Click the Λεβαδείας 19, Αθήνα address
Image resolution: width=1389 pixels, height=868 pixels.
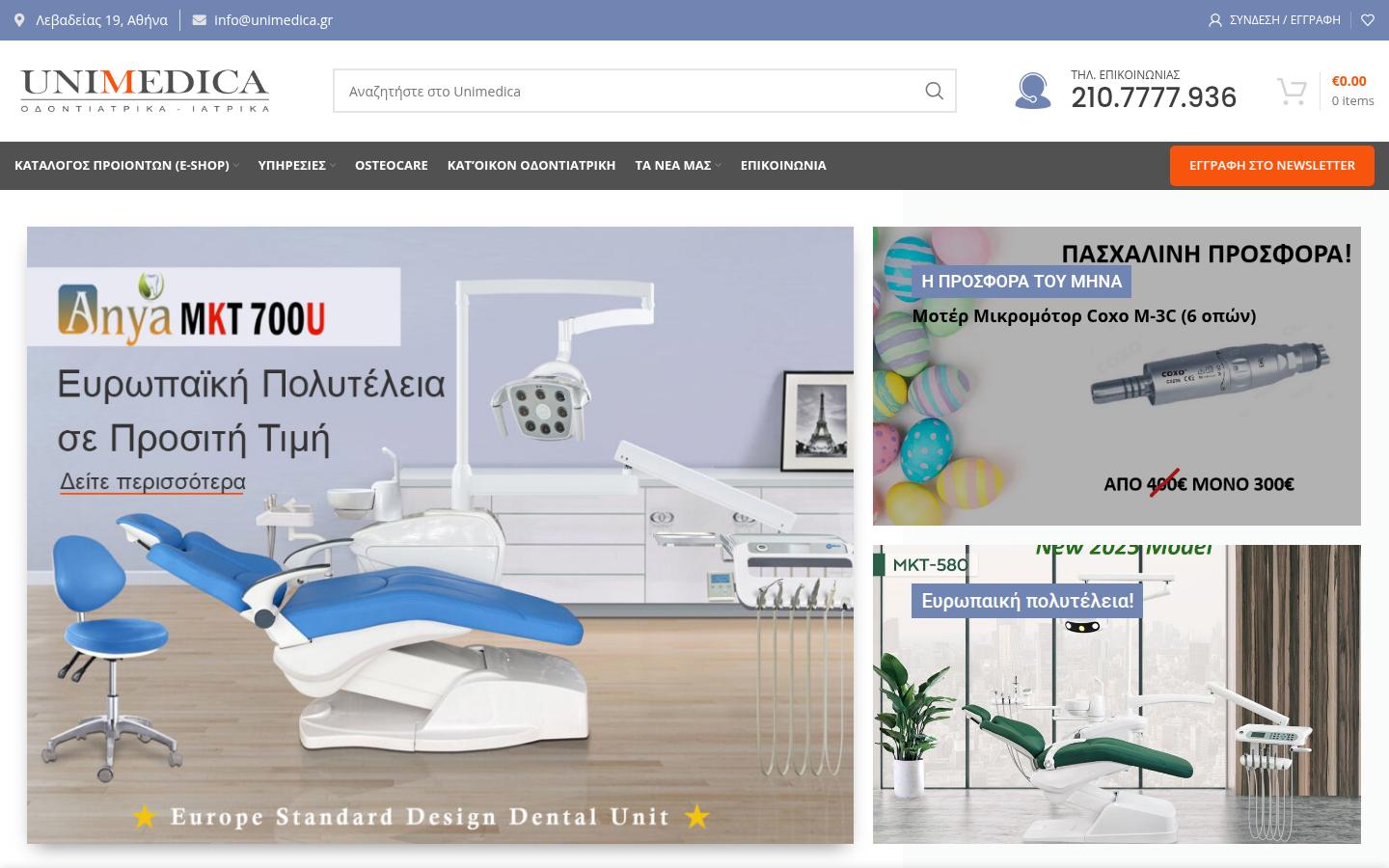point(101,20)
